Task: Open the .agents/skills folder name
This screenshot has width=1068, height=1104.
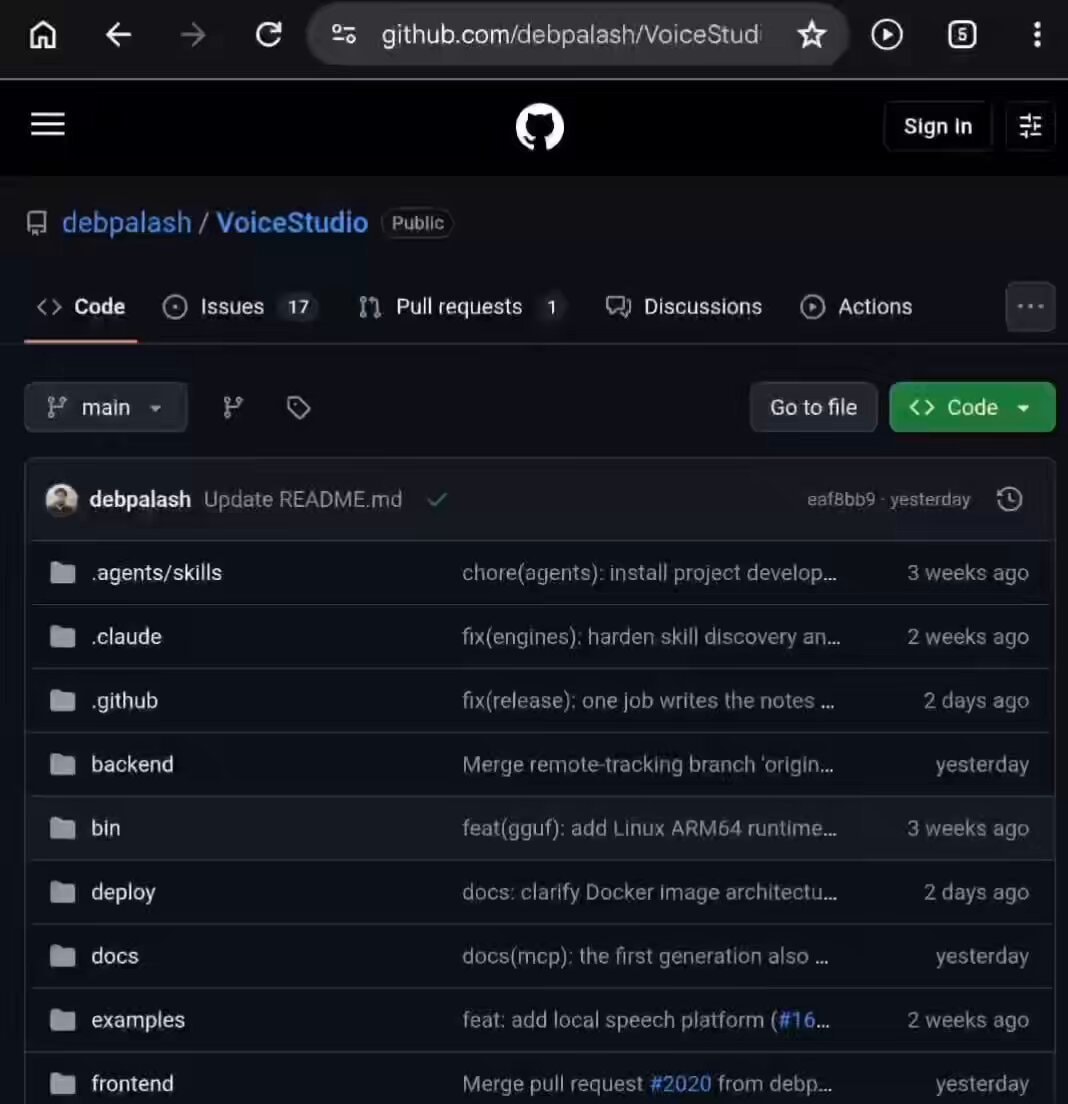Action: coord(156,572)
